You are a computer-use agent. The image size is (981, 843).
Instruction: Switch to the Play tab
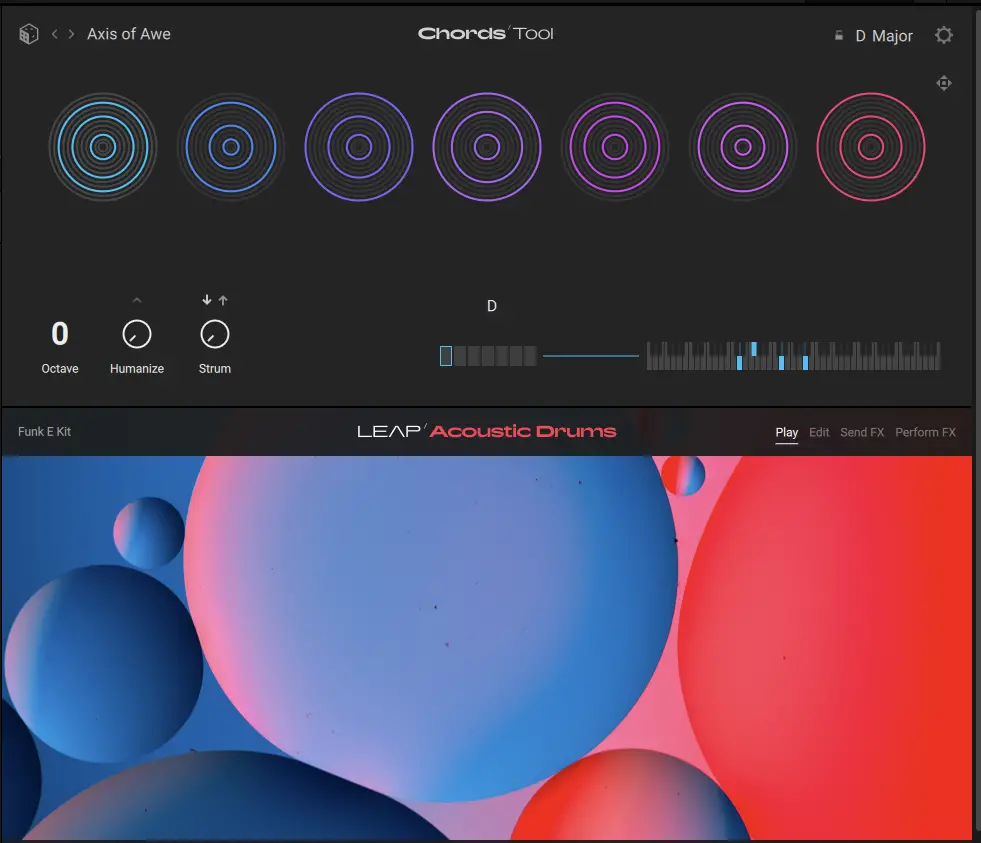click(786, 432)
